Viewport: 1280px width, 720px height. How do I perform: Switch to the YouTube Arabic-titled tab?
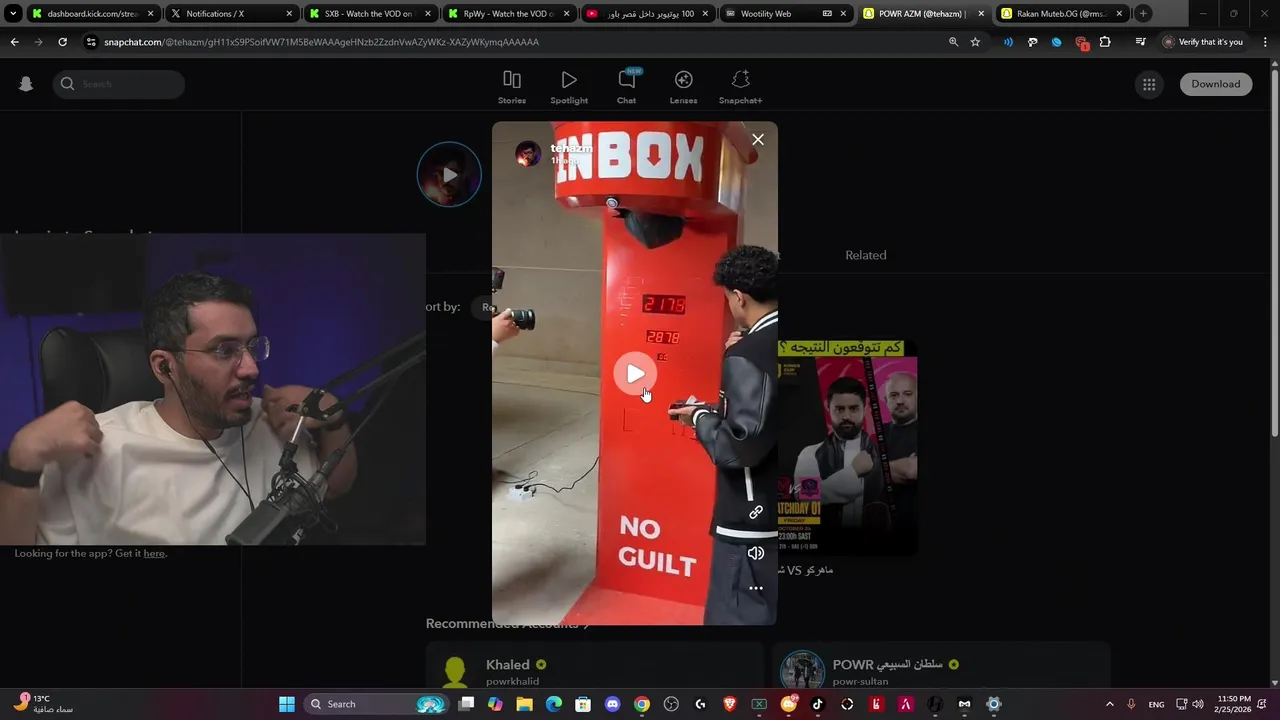coord(647,14)
